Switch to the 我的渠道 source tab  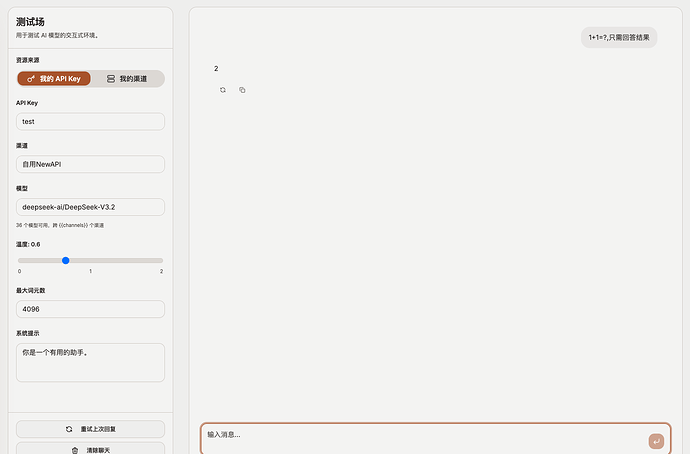(x=127, y=79)
